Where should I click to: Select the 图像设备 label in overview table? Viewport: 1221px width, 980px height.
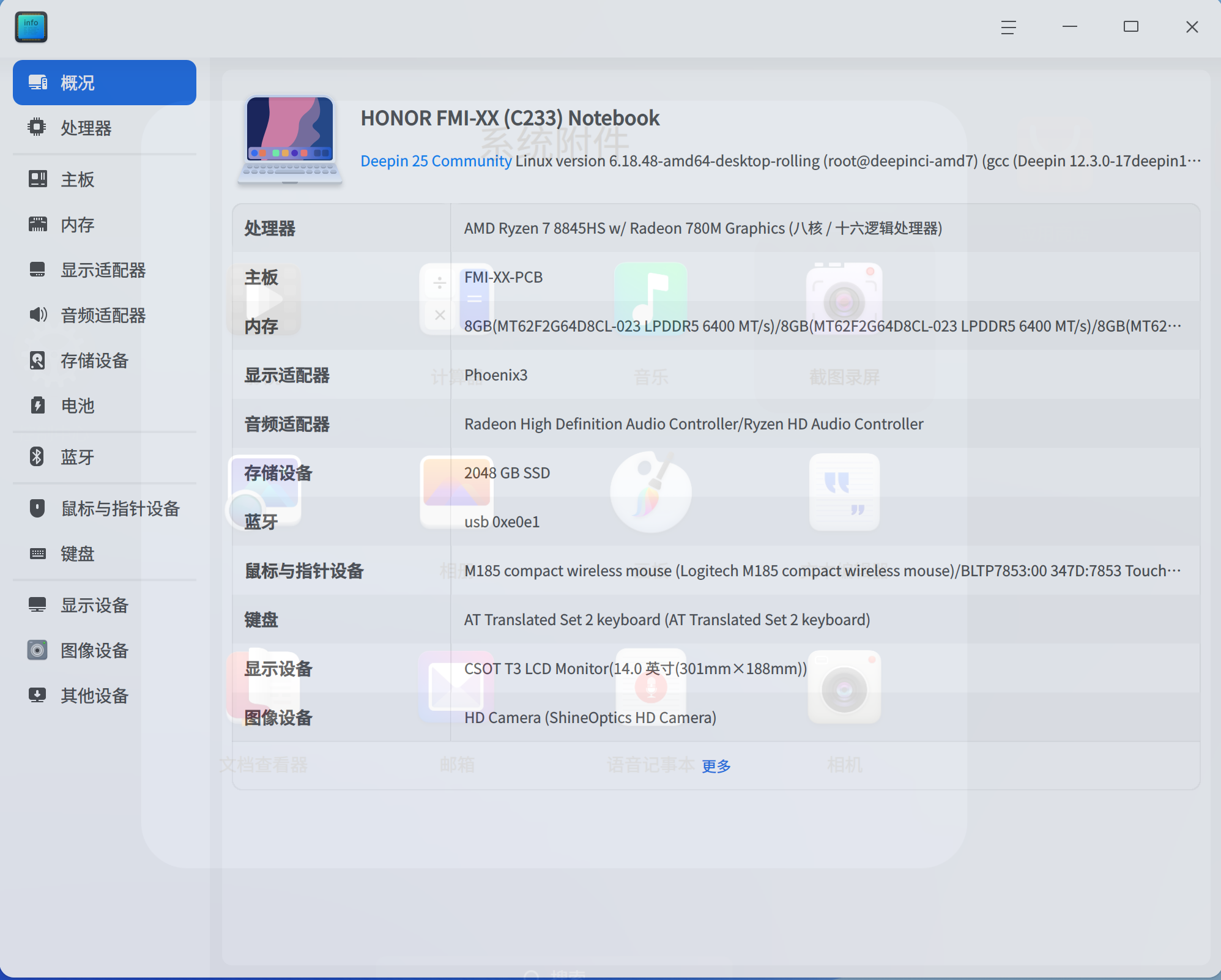278,718
